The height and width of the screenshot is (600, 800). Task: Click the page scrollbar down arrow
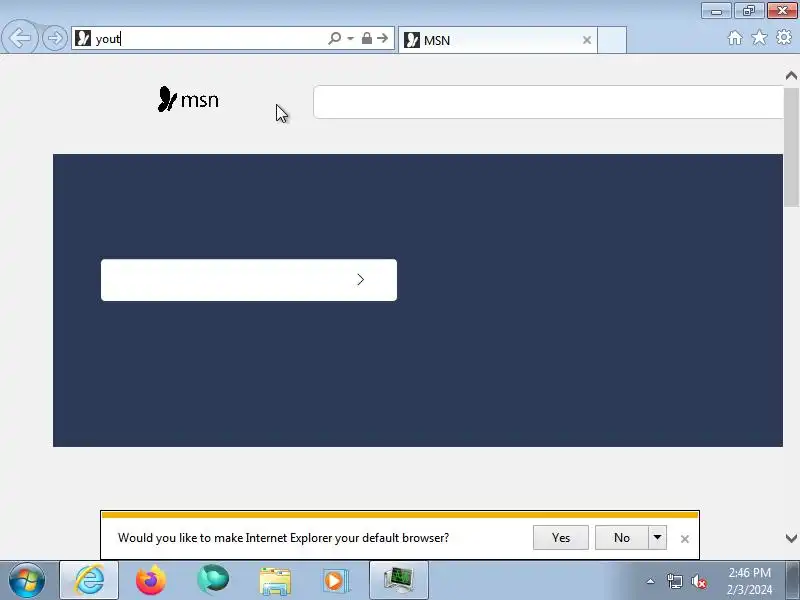coord(791,538)
